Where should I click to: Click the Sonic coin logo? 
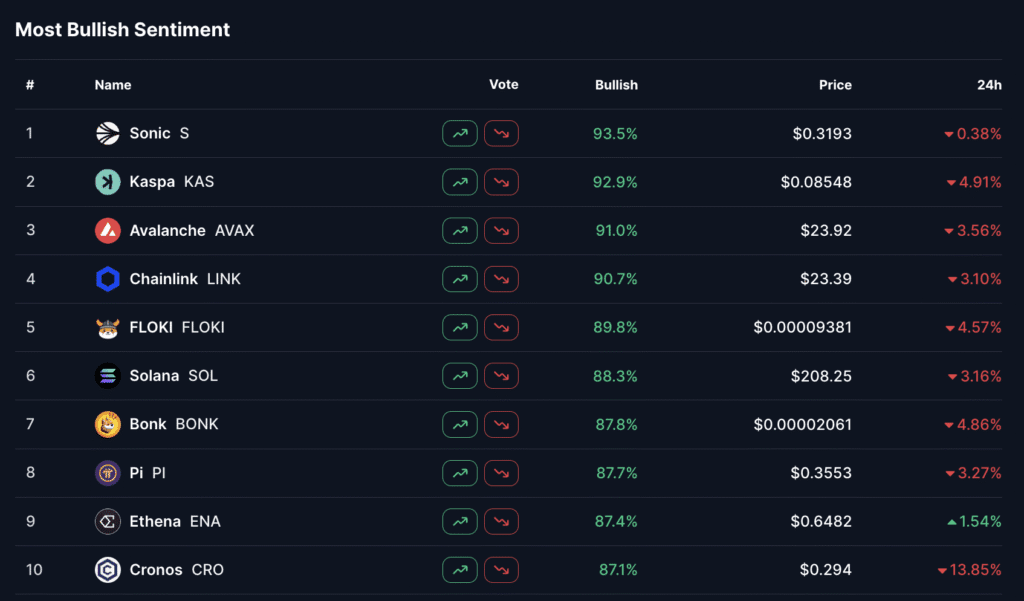pos(110,133)
